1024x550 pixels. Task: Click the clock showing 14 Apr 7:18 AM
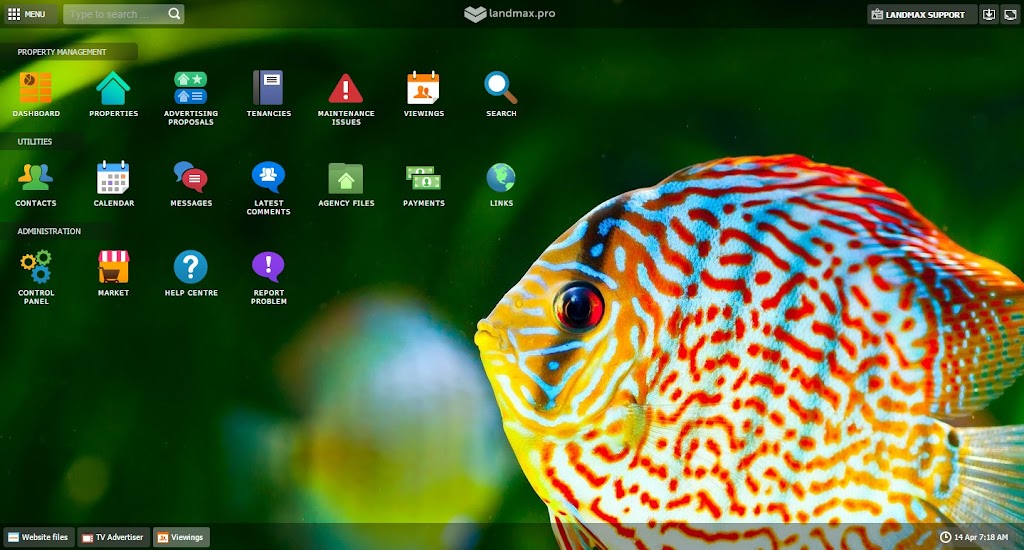[974, 537]
